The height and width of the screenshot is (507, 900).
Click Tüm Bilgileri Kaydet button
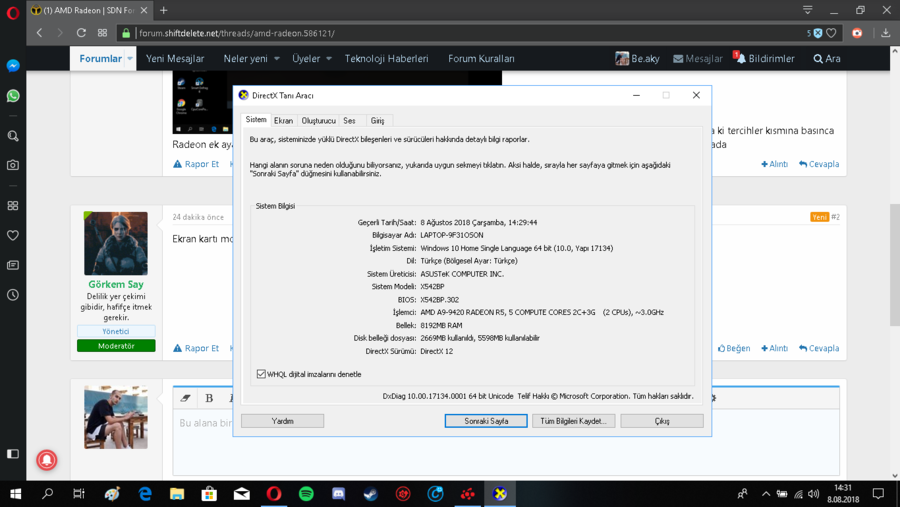tap(573, 421)
